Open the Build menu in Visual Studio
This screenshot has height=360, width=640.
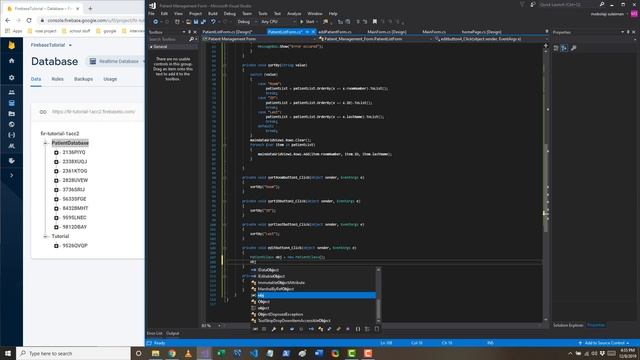point(213,13)
